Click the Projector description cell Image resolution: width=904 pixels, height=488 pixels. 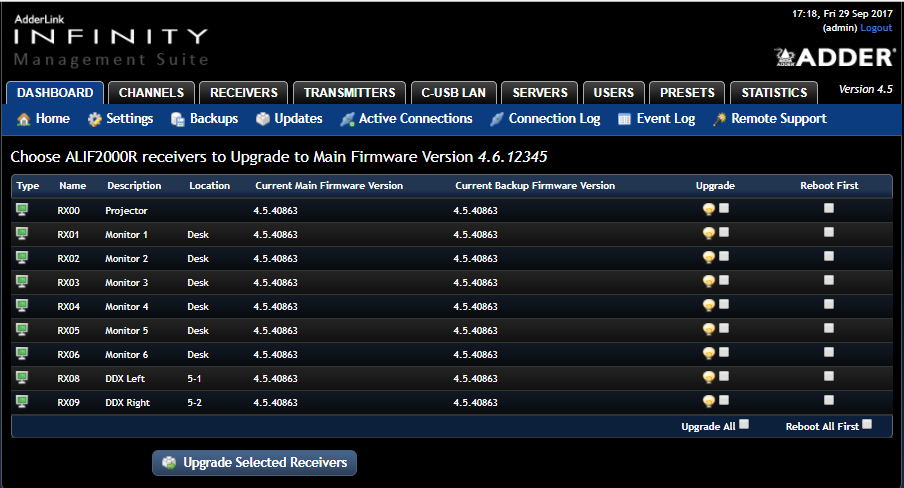pos(126,211)
